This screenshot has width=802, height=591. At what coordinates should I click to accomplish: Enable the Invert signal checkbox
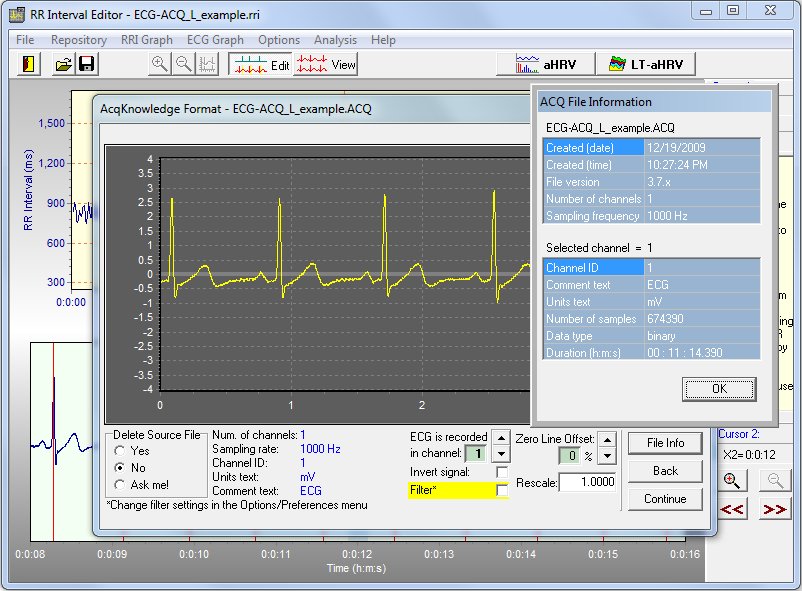click(x=502, y=472)
